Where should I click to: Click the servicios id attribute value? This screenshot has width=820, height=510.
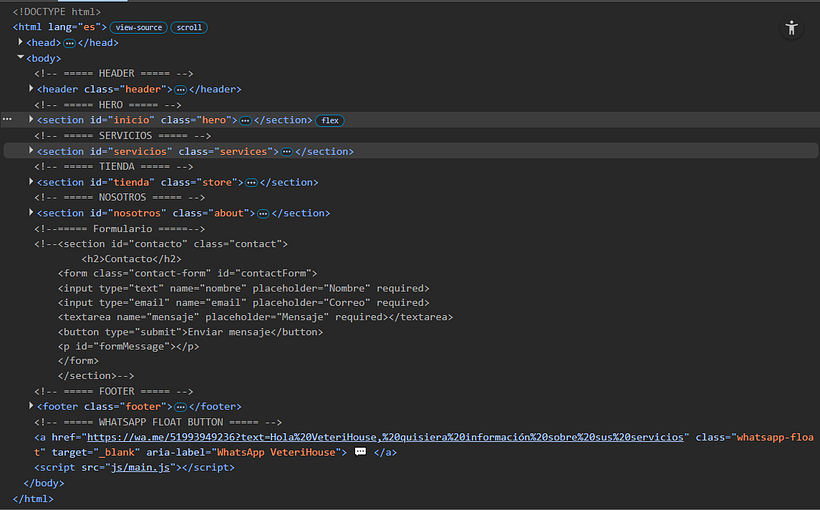[140, 152]
